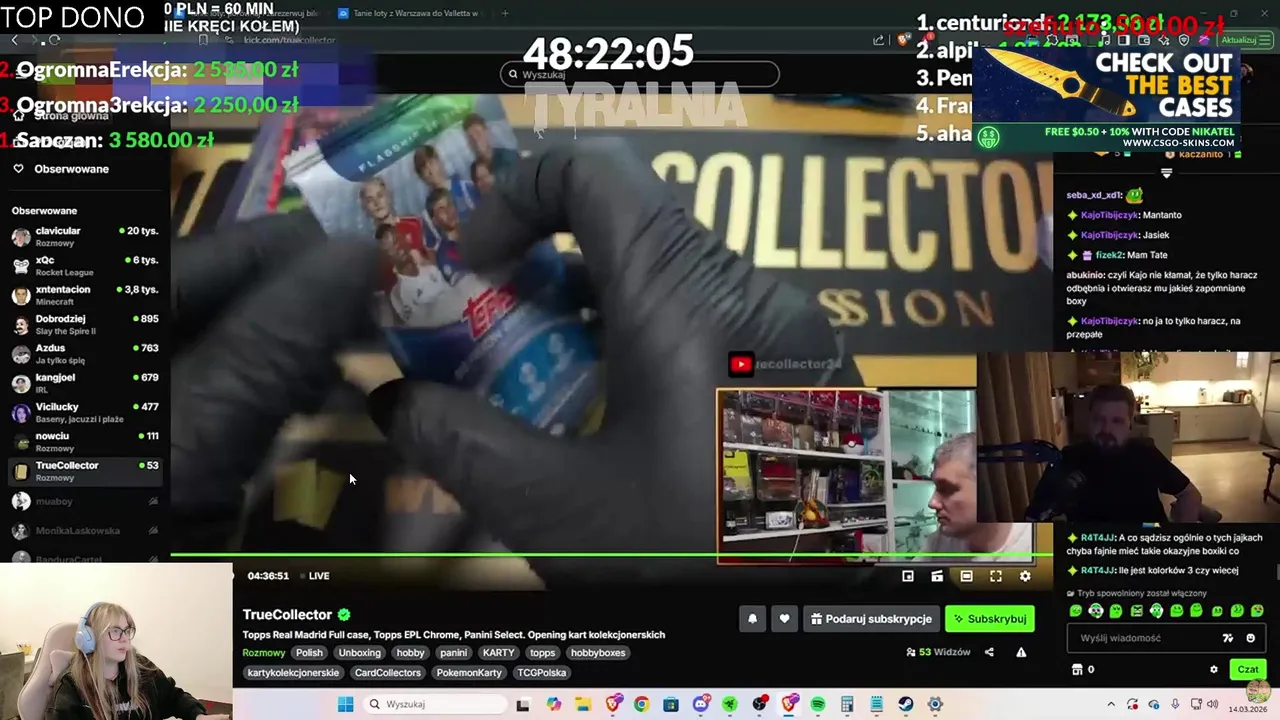Click the notification bell icon for TrueCollector
The height and width of the screenshot is (720, 1280).
click(x=753, y=619)
